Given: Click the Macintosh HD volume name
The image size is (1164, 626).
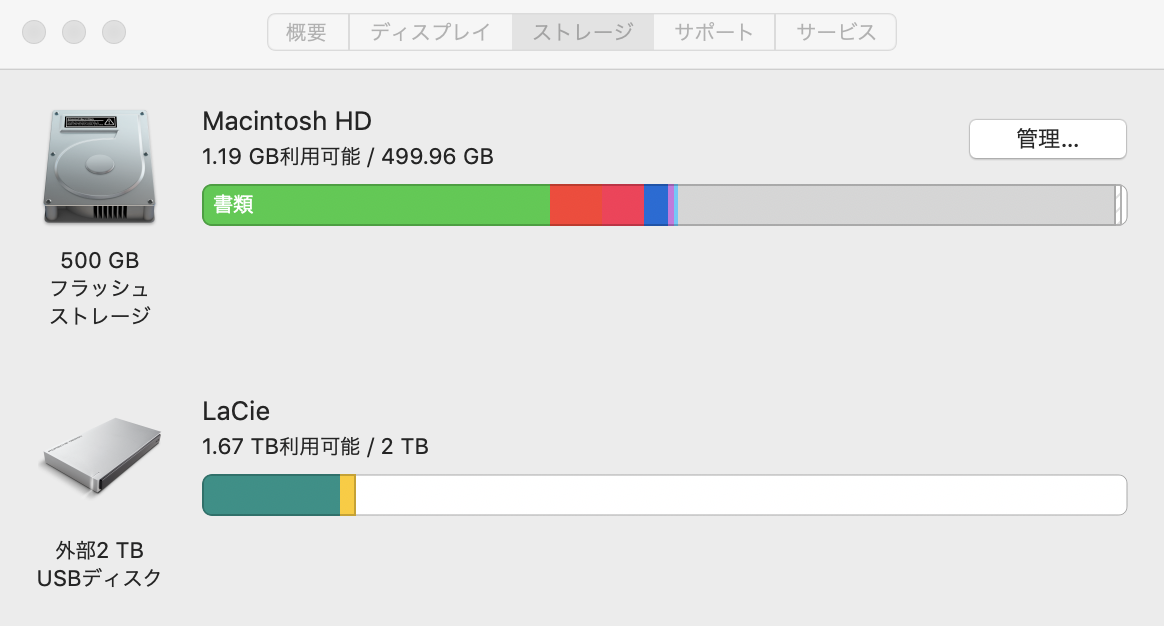Looking at the screenshot, I should 287,122.
